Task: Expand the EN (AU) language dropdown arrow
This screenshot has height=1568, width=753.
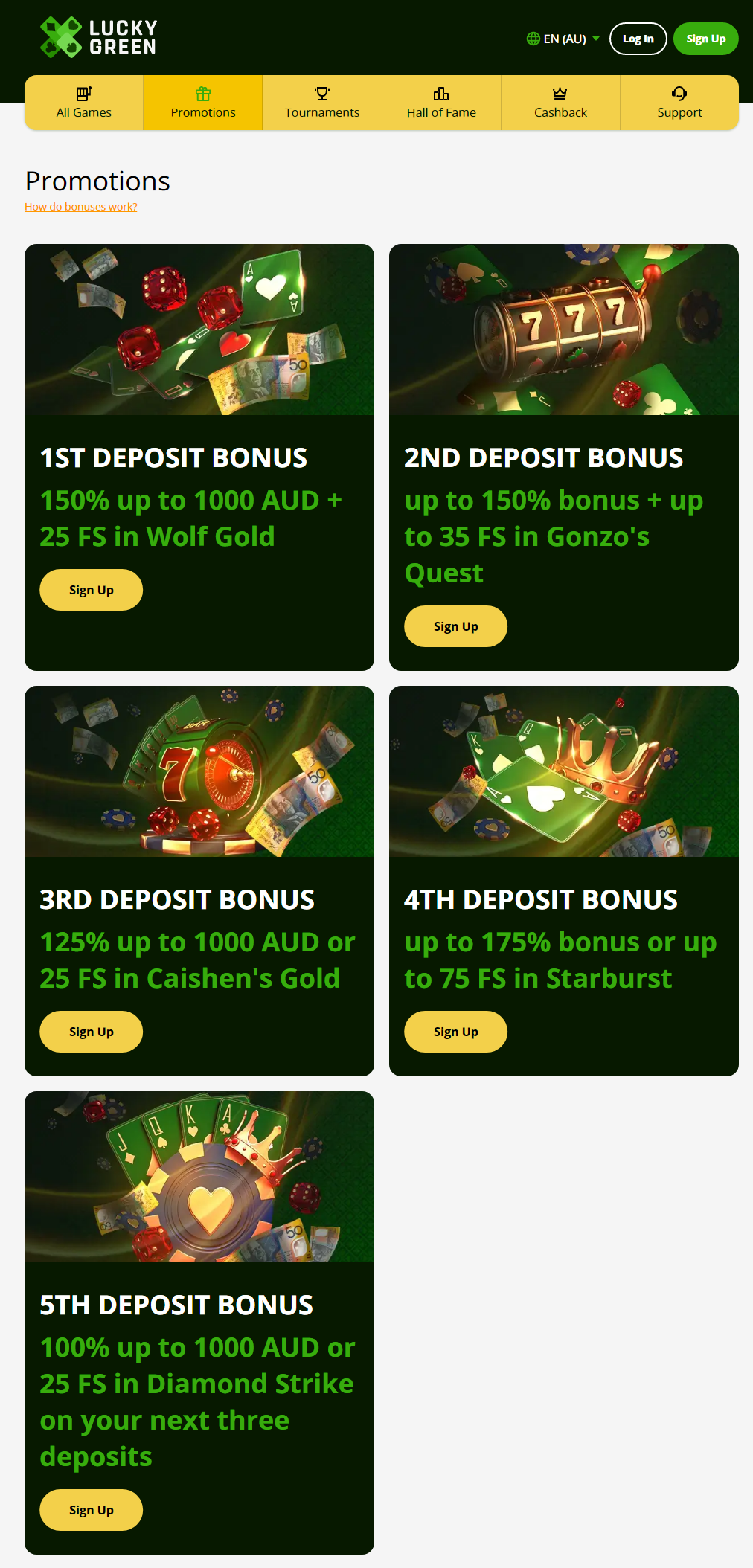Action: tap(596, 39)
